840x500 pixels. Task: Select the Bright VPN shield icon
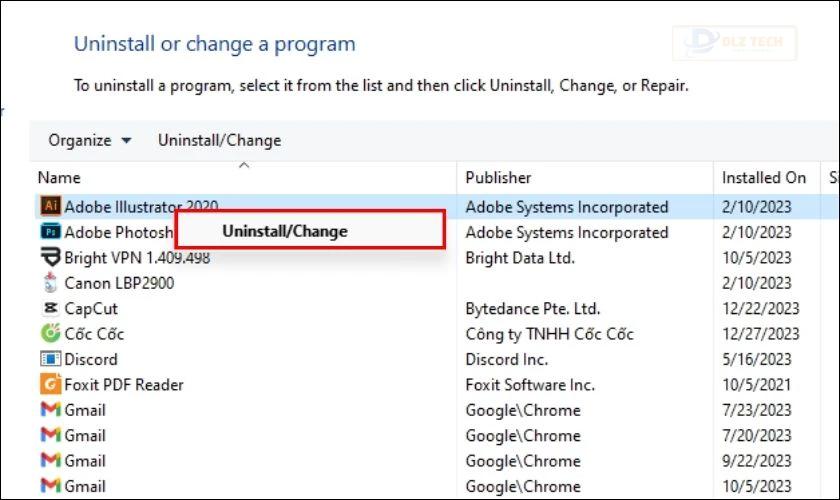point(50,257)
